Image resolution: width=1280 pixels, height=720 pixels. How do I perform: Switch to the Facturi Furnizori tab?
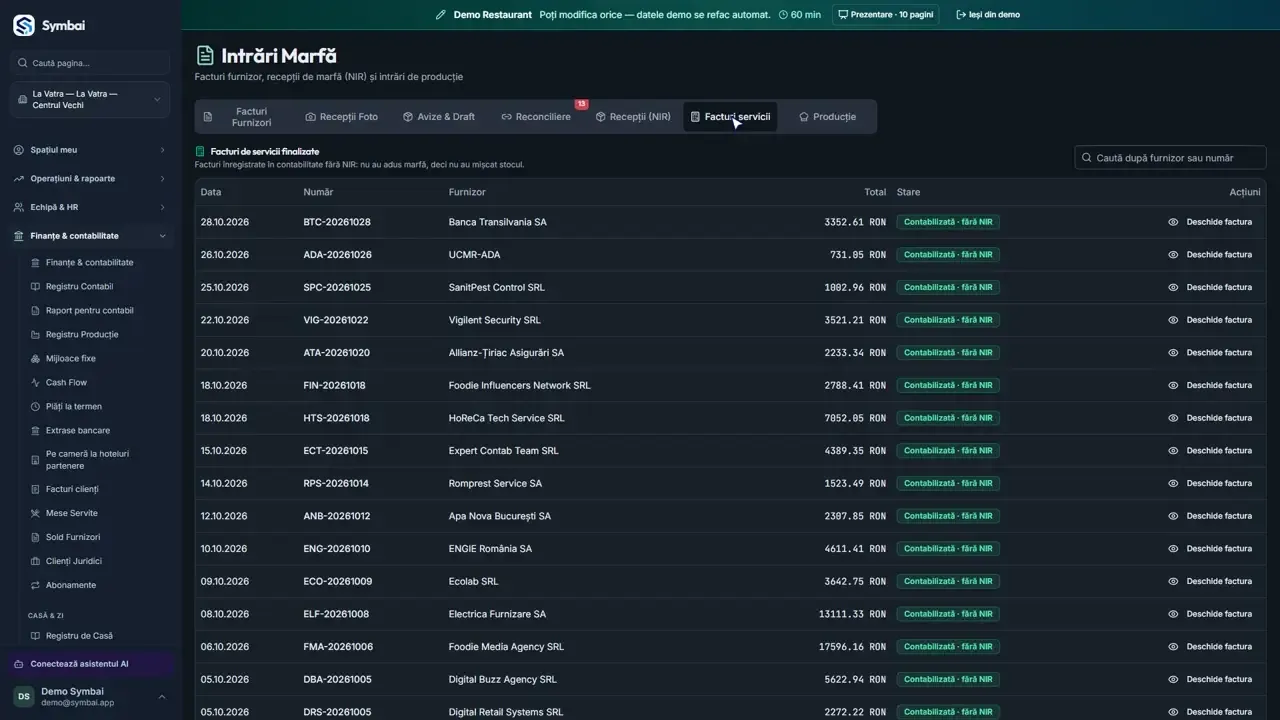pos(240,117)
